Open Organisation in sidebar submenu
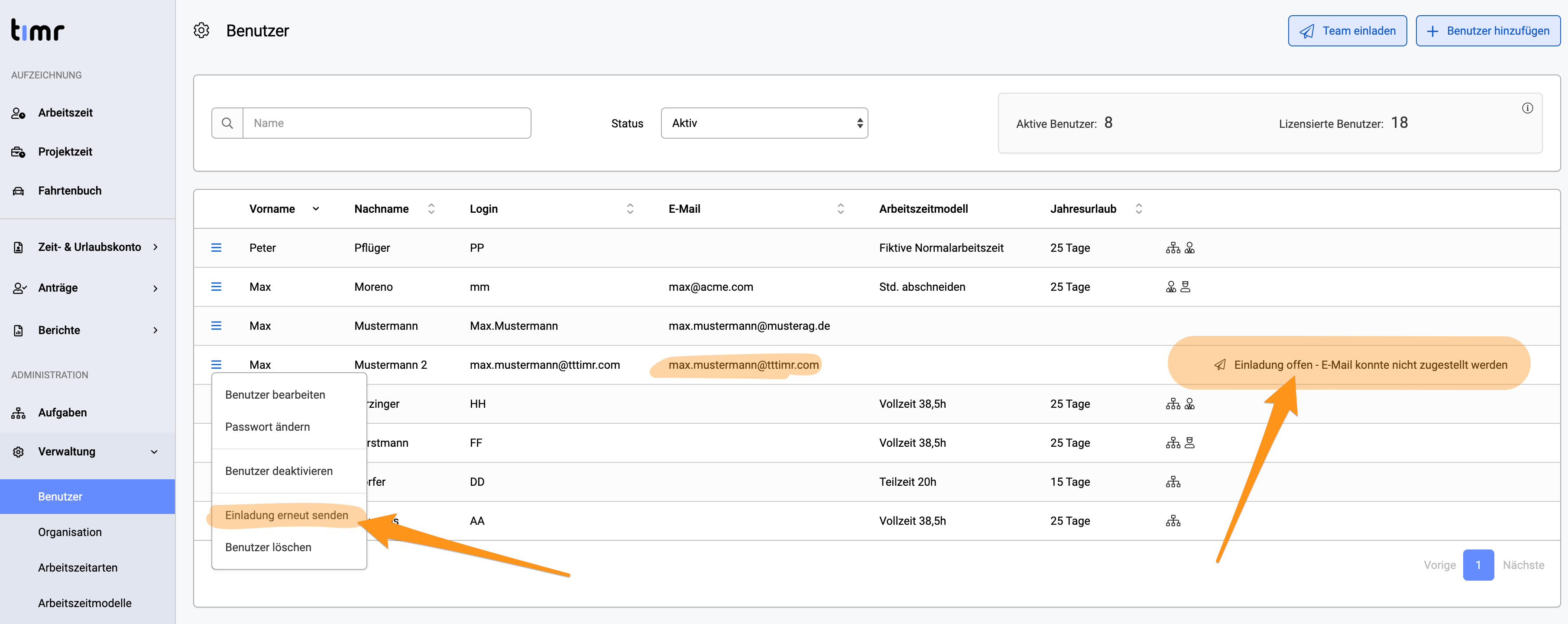Viewport: 1568px width, 624px height. (87, 532)
